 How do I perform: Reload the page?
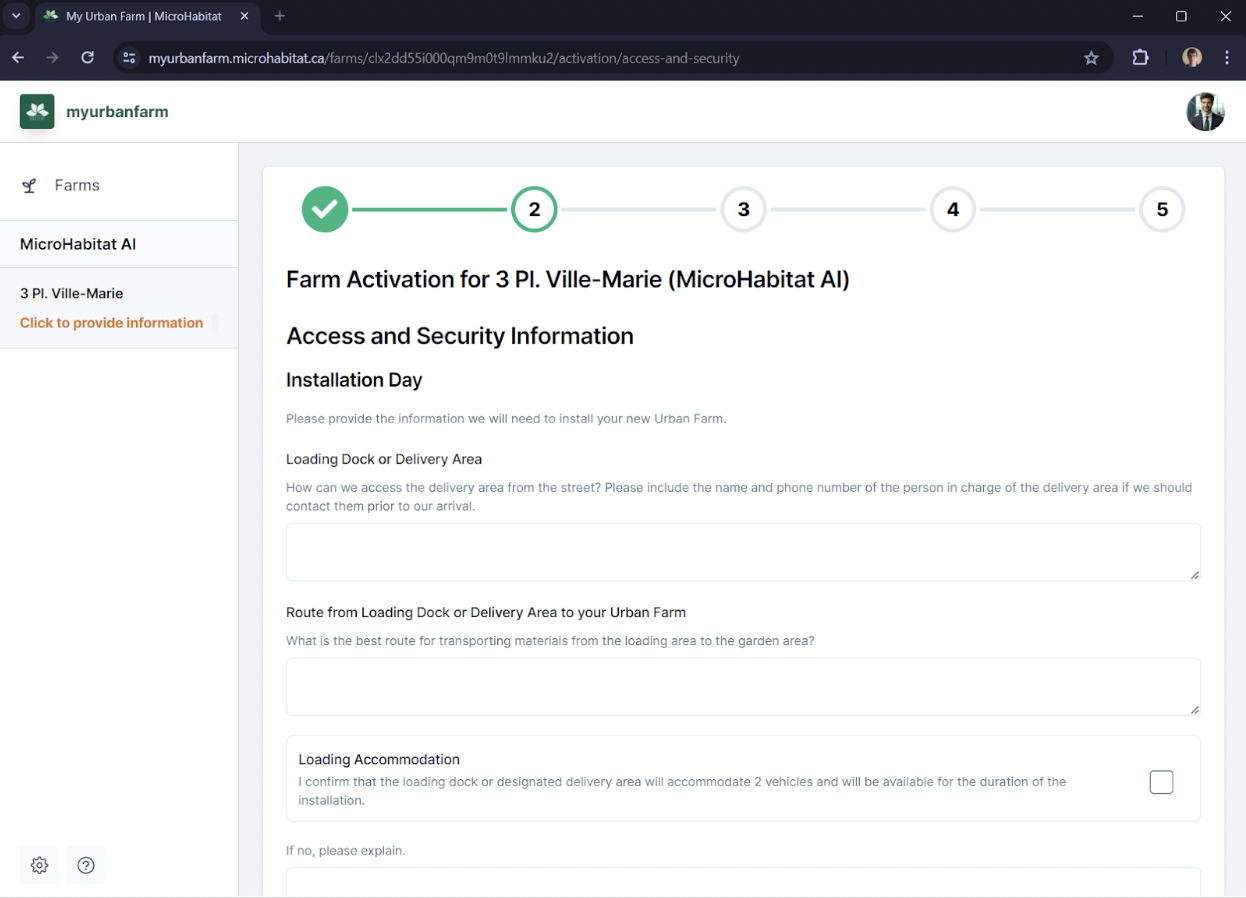[x=88, y=58]
